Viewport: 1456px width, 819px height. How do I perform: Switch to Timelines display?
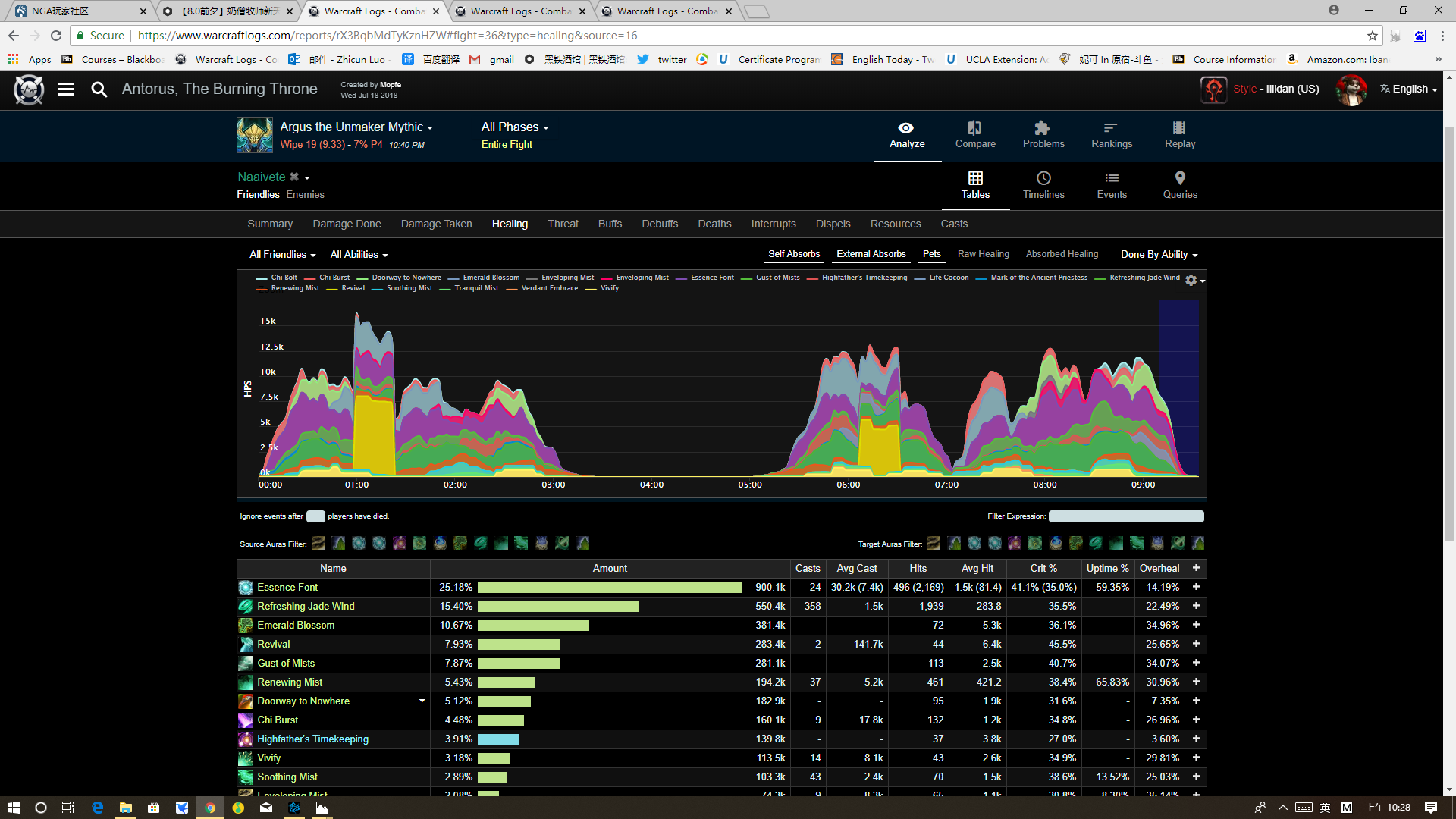tap(1043, 185)
